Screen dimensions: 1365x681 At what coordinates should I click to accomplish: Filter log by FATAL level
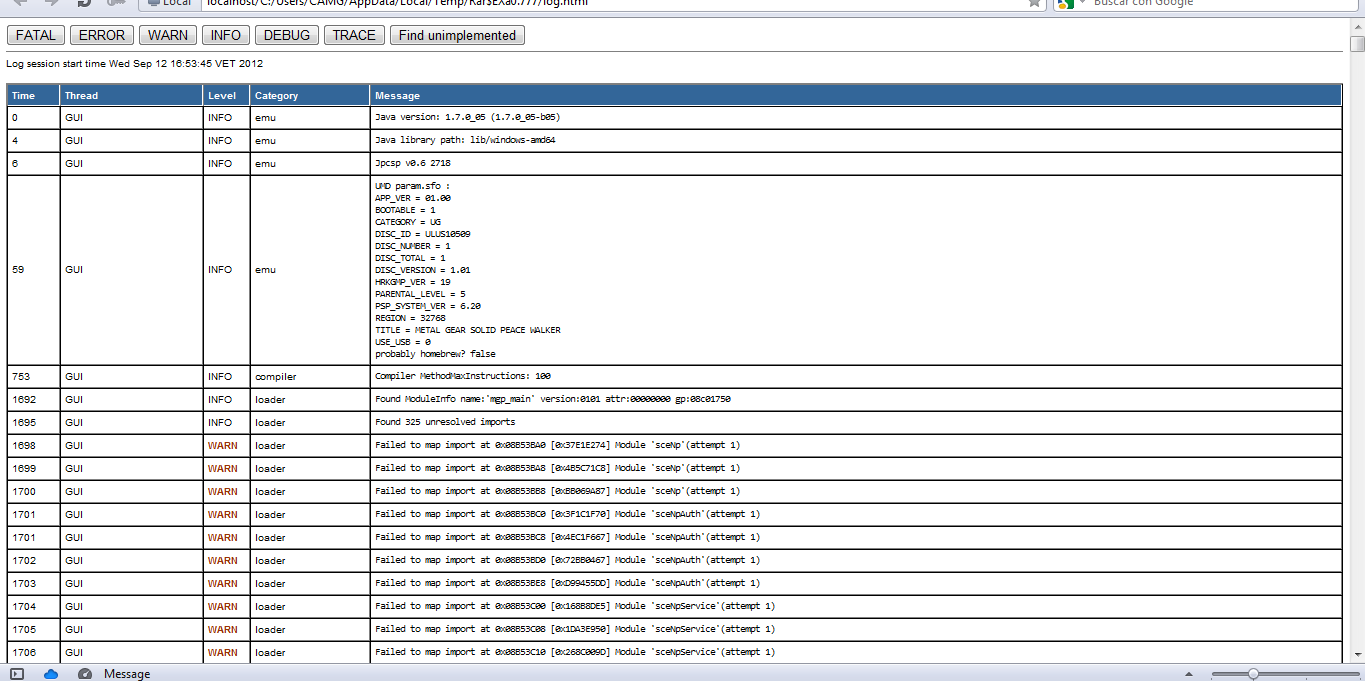[36, 35]
